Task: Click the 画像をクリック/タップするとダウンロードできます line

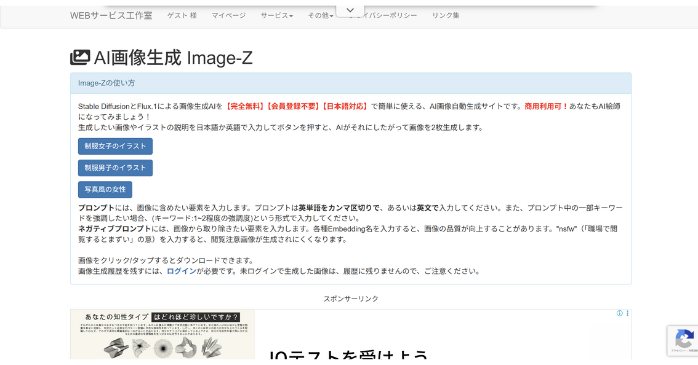Action: tap(166, 260)
